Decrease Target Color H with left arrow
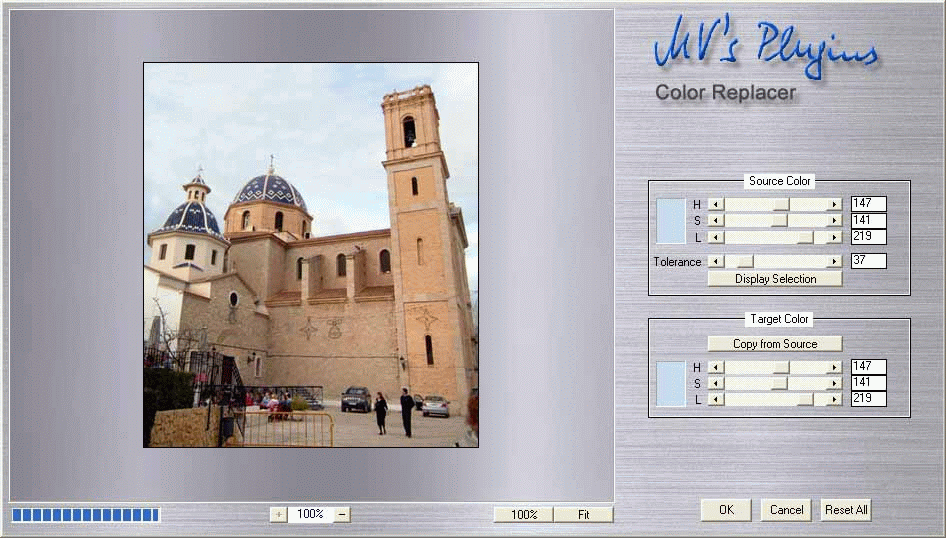 [x=716, y=367]
